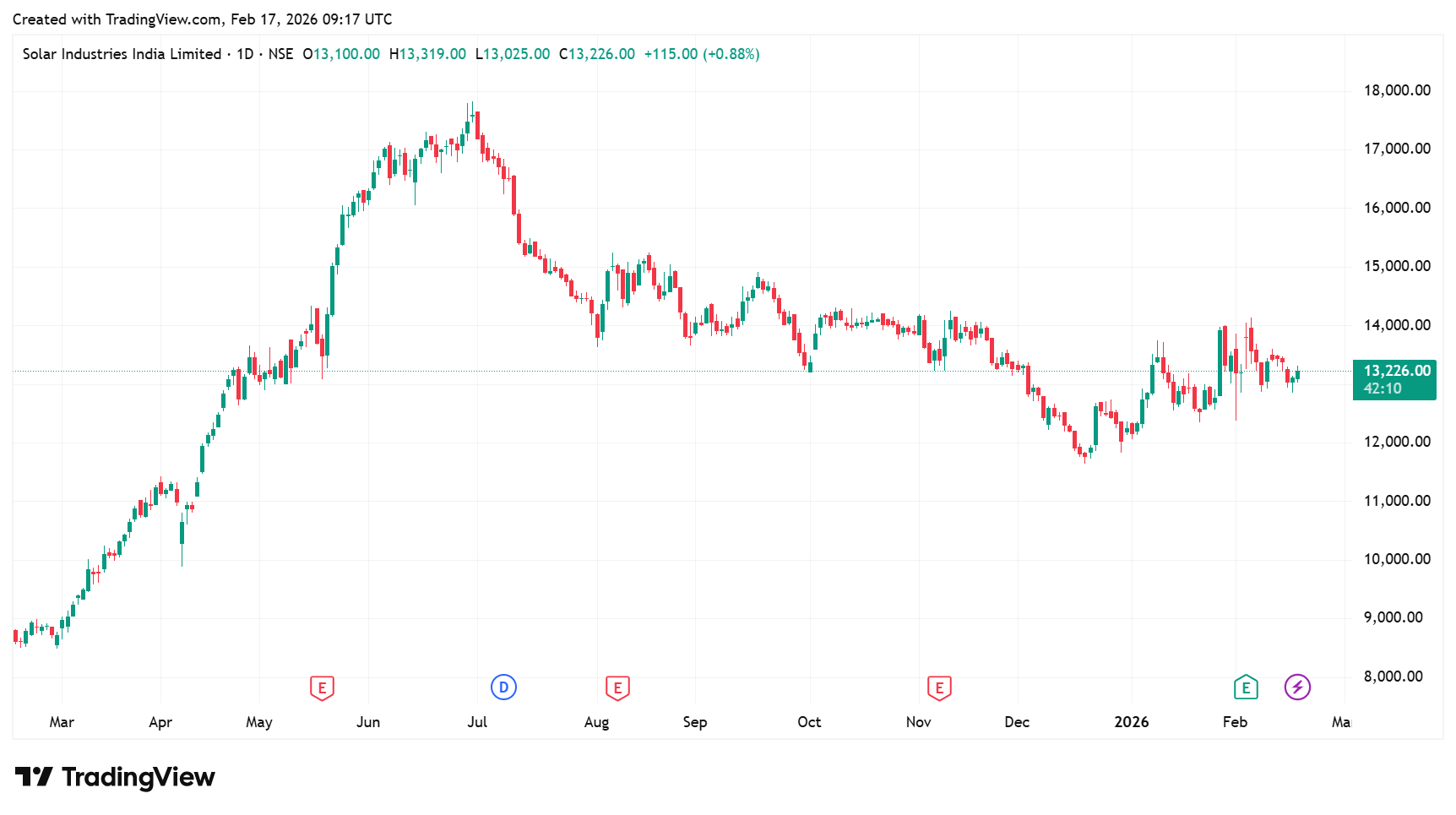The image size is (1456, 815).
Task: Open the blue dividend marker near Jul
Action: pos(503,687)
